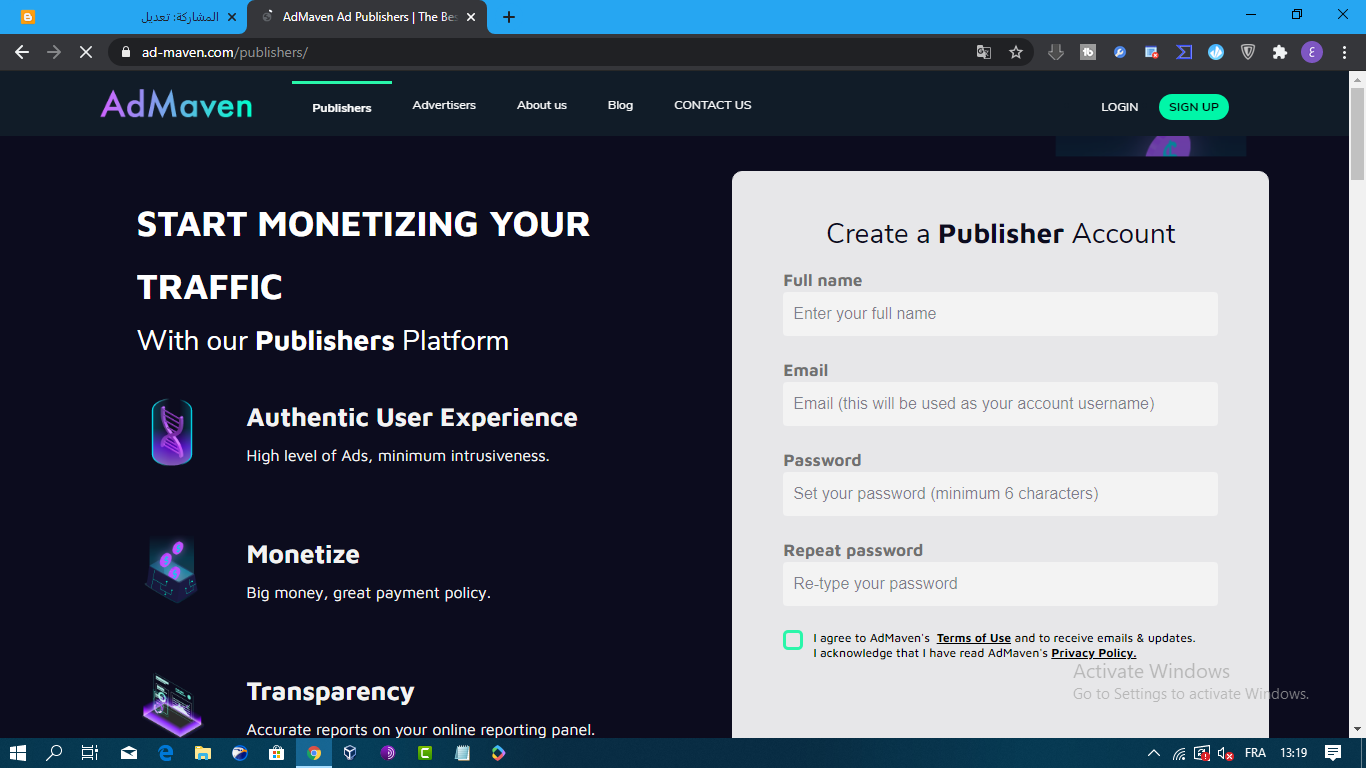
Task: Click the AdMaven logo
Action: (x=176, y=105)
